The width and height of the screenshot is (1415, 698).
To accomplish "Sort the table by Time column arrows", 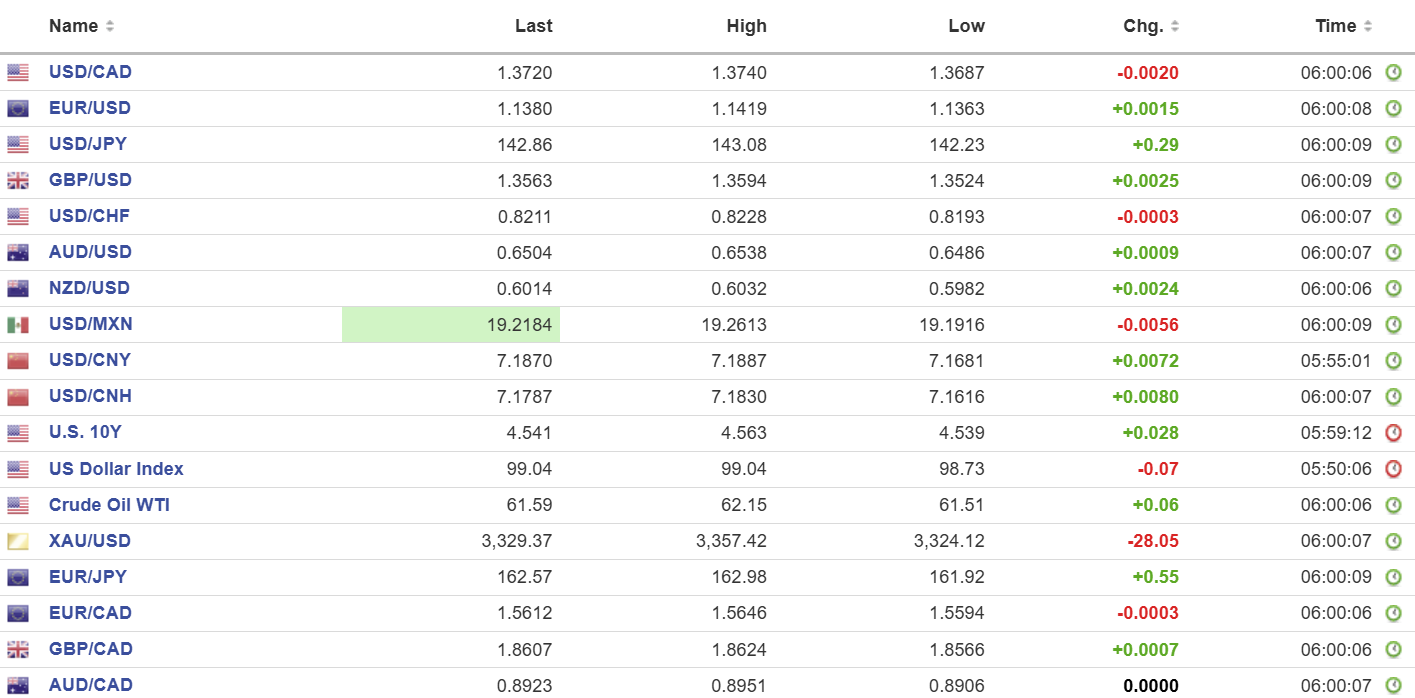I will tap(1368, 26).
